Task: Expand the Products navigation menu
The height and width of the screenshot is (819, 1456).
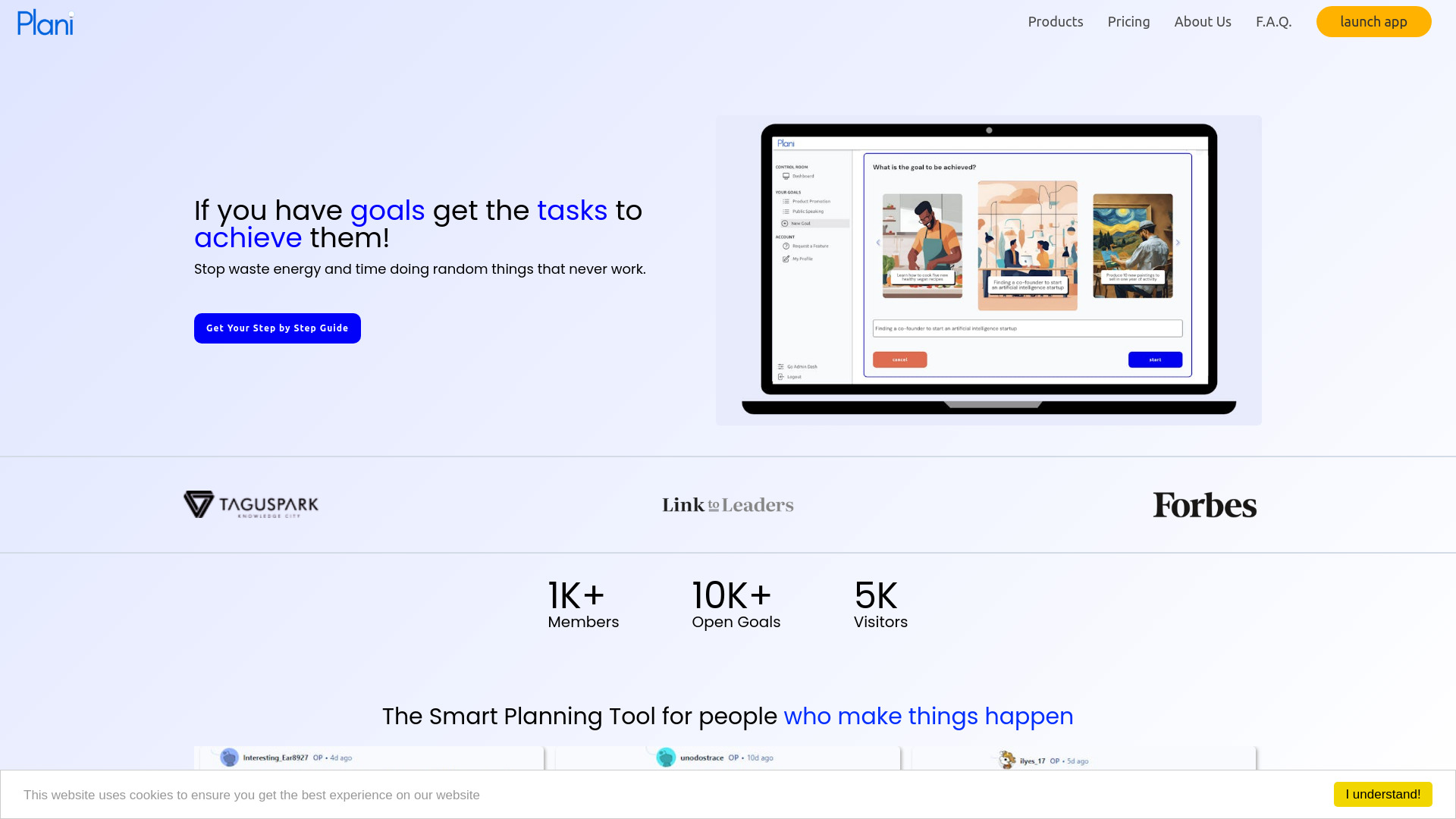Action: (x=1055, y=22)
